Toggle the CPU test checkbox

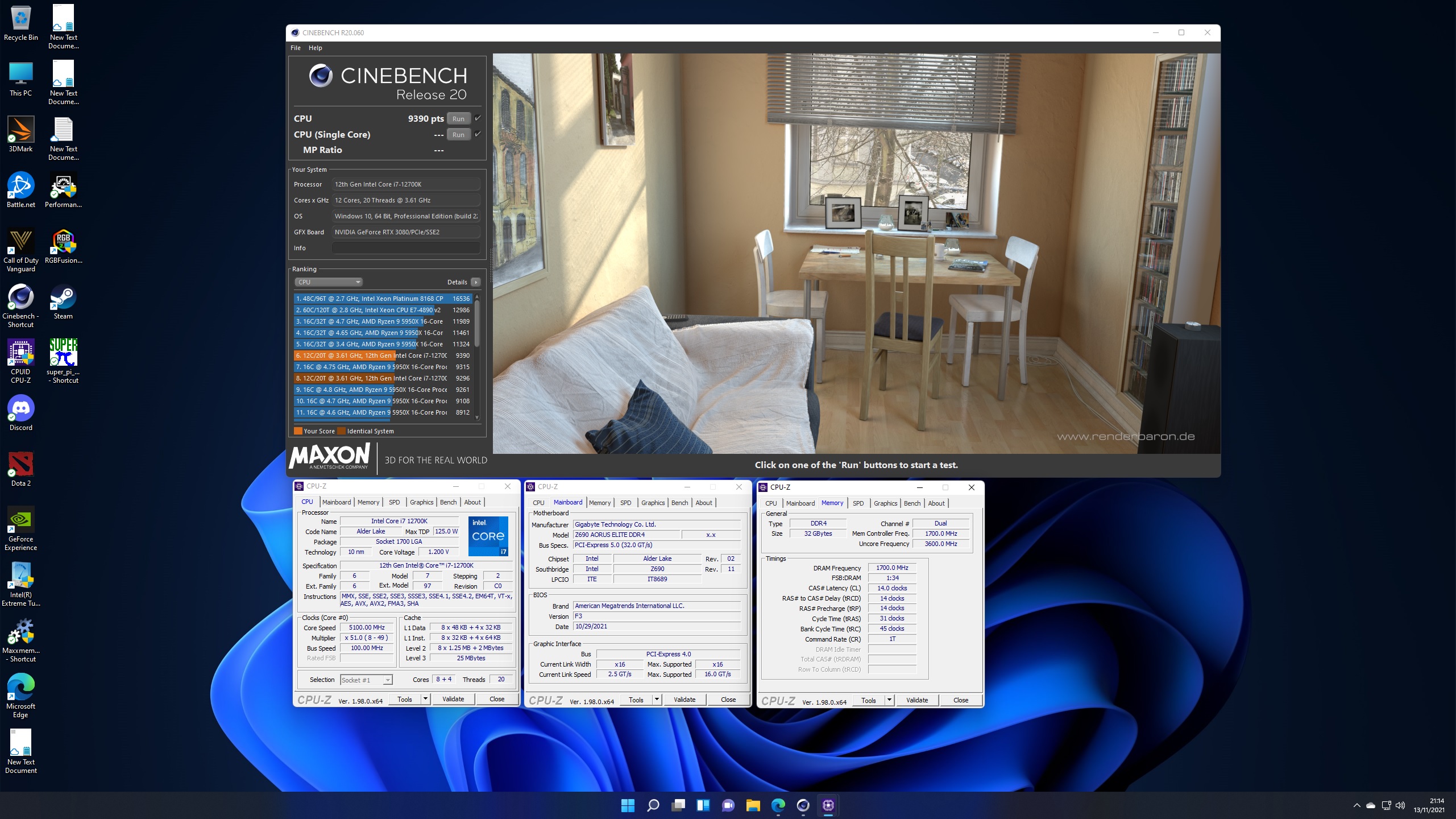coord(478,118)
